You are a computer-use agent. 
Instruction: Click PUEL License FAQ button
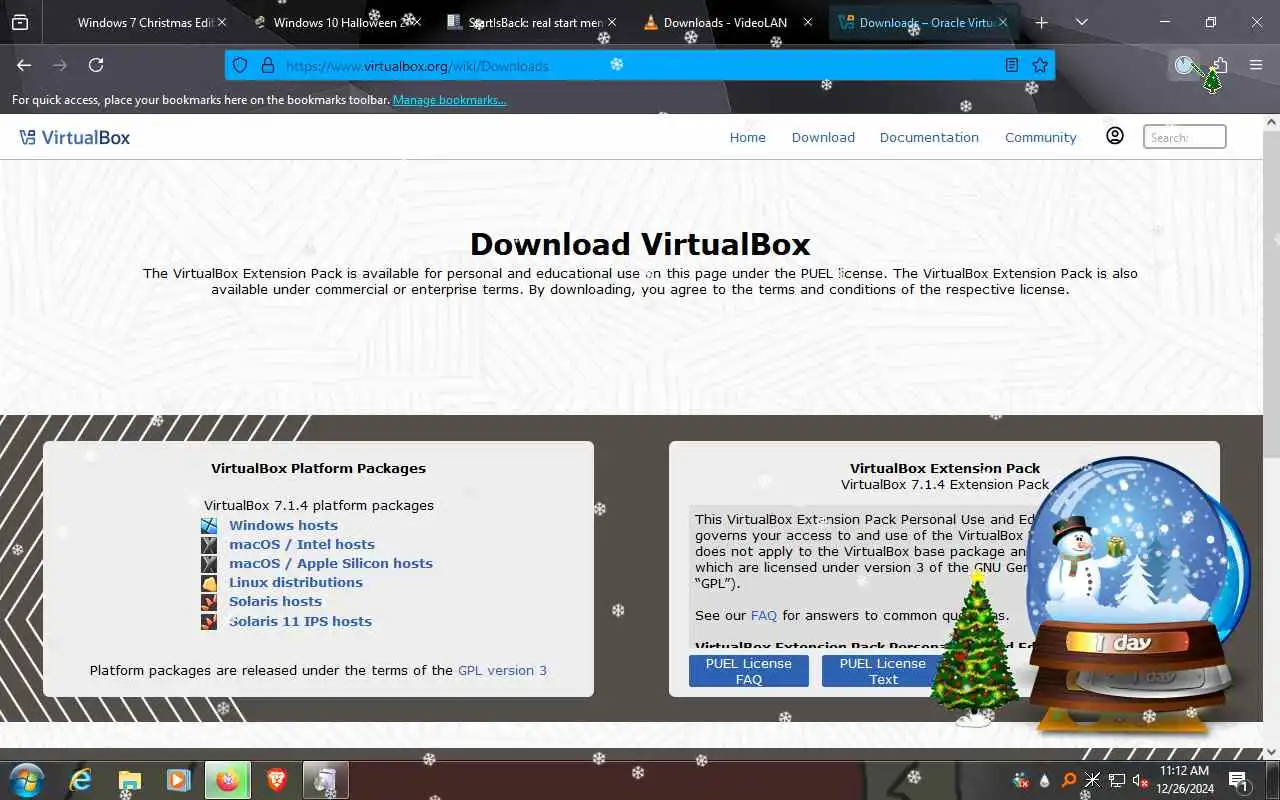(749, 671)
